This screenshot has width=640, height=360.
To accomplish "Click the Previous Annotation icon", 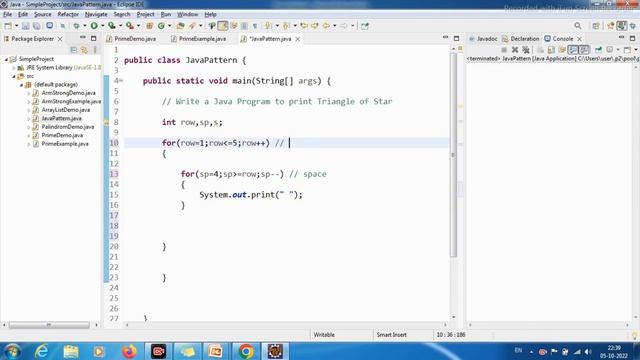I will 286,26.
